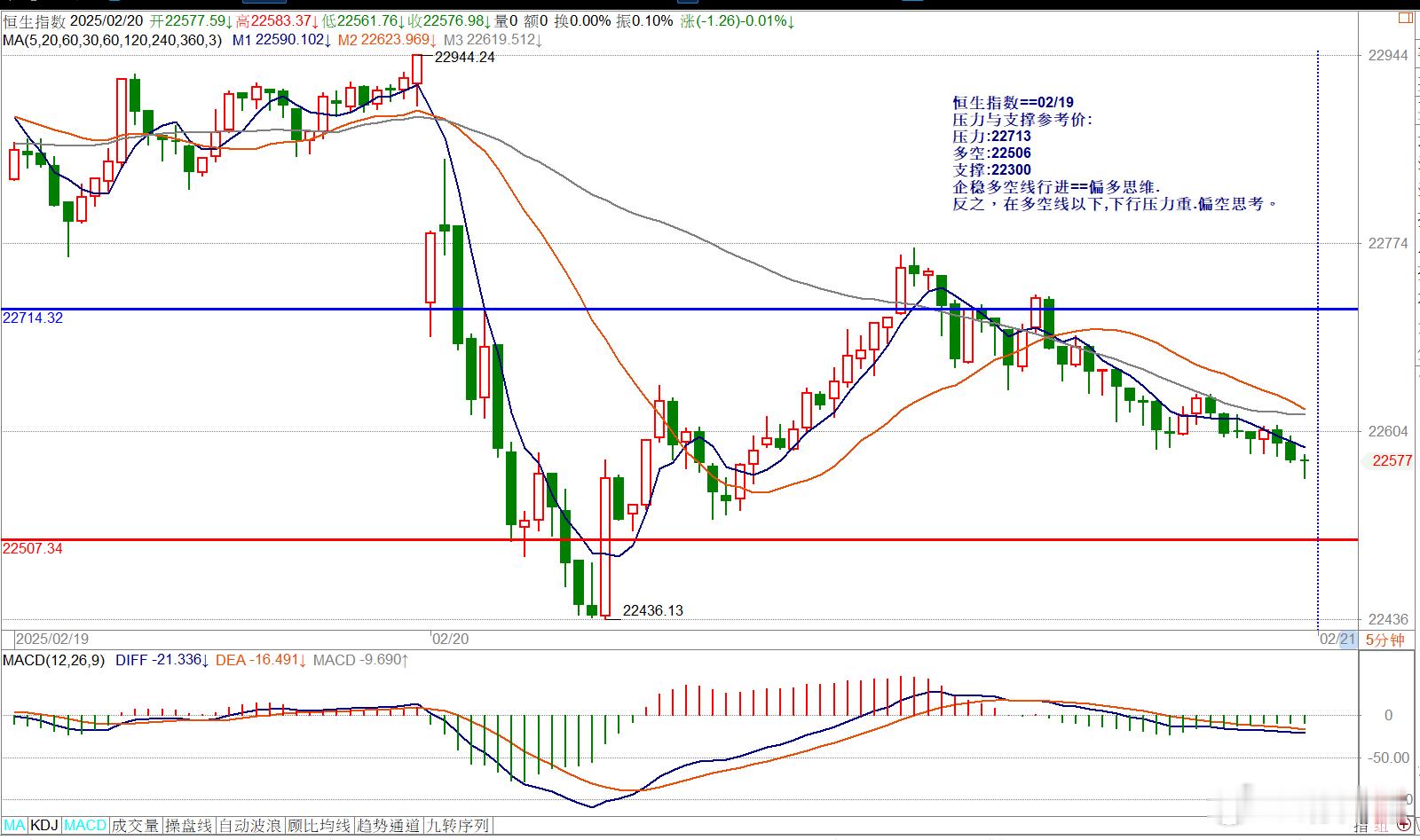Viewport: 1420px width, 840px height.
Task: Click the 22577 current price tag
Action: click(x=1391, y=460)
